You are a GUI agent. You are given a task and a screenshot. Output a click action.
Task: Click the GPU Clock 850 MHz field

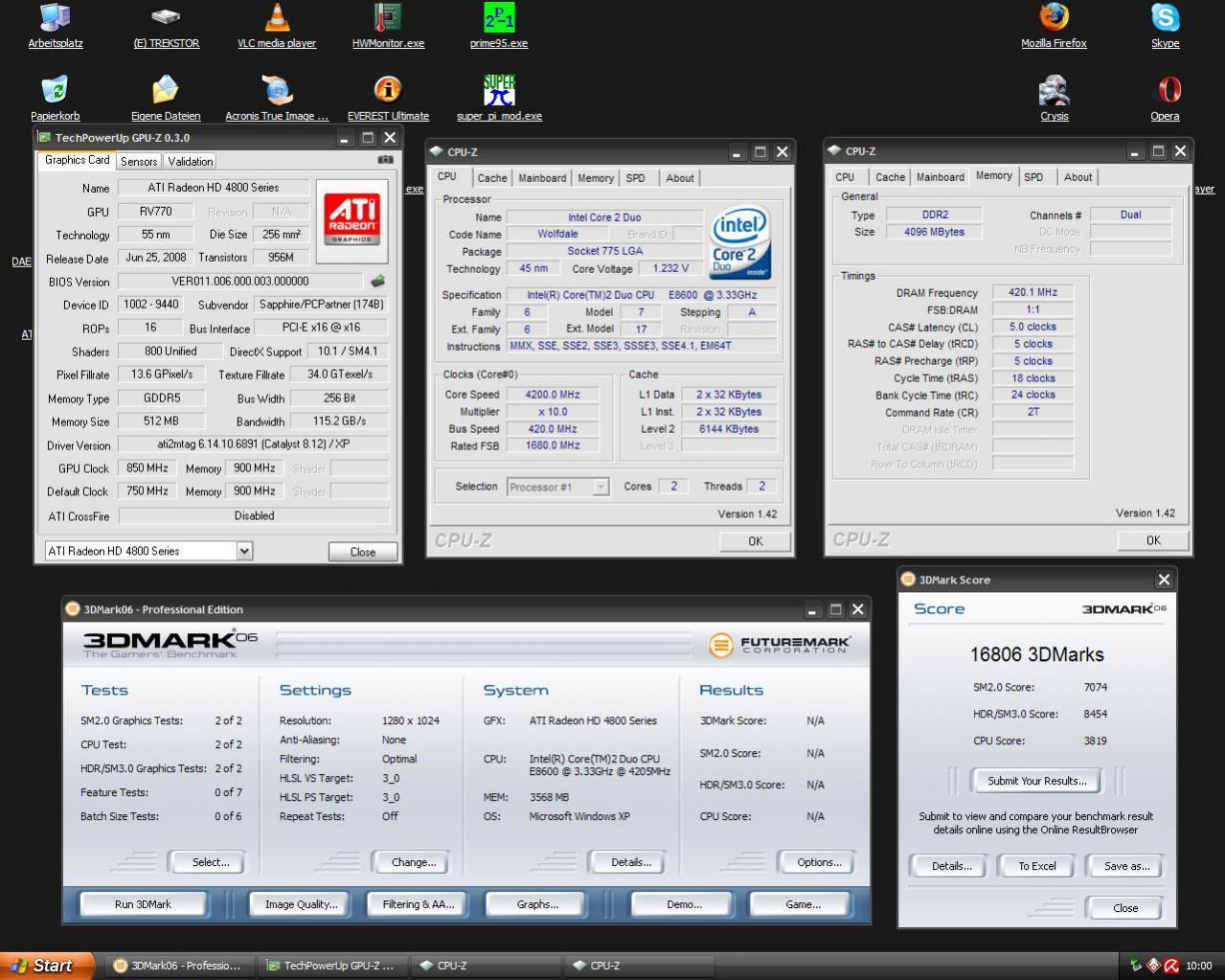coord(147,468)
